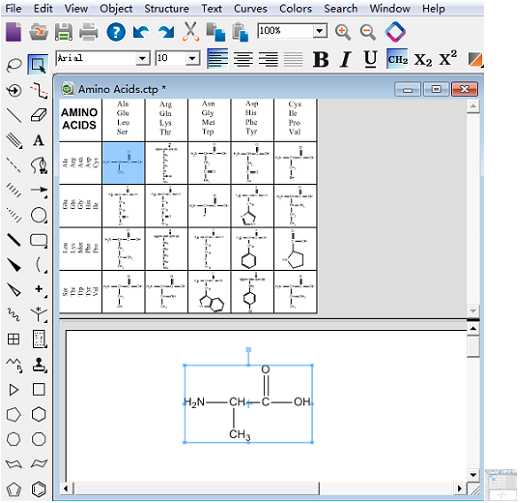Screen dimensions: 520x503
Task: Select the bold wedge bond tool
Action: (14, 265)
